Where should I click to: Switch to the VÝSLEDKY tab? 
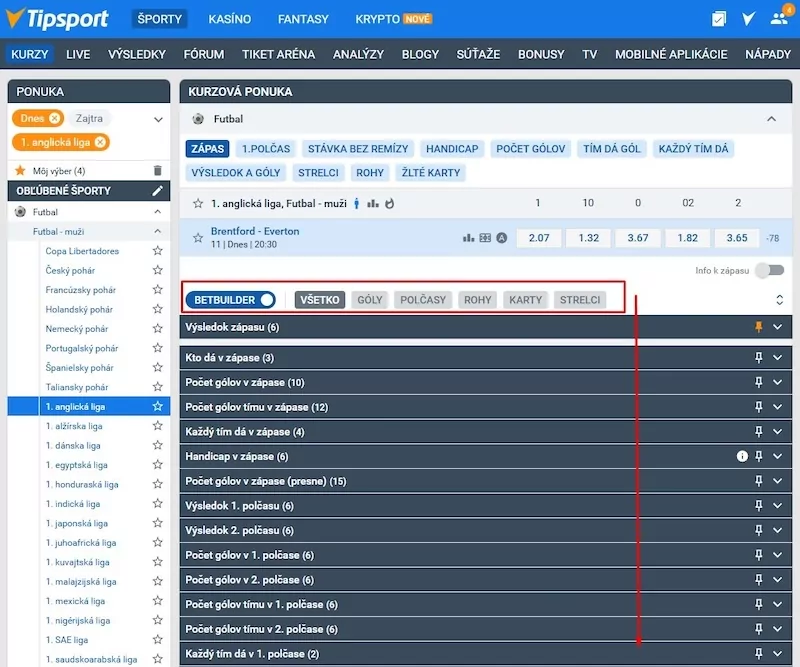pyautogui.click(x=137, y=54)
